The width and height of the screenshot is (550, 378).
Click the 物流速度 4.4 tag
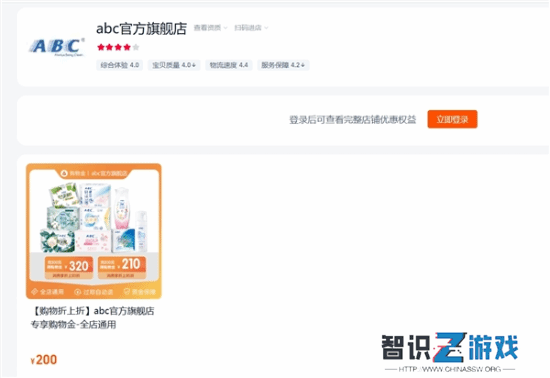[x=229, y=65]
